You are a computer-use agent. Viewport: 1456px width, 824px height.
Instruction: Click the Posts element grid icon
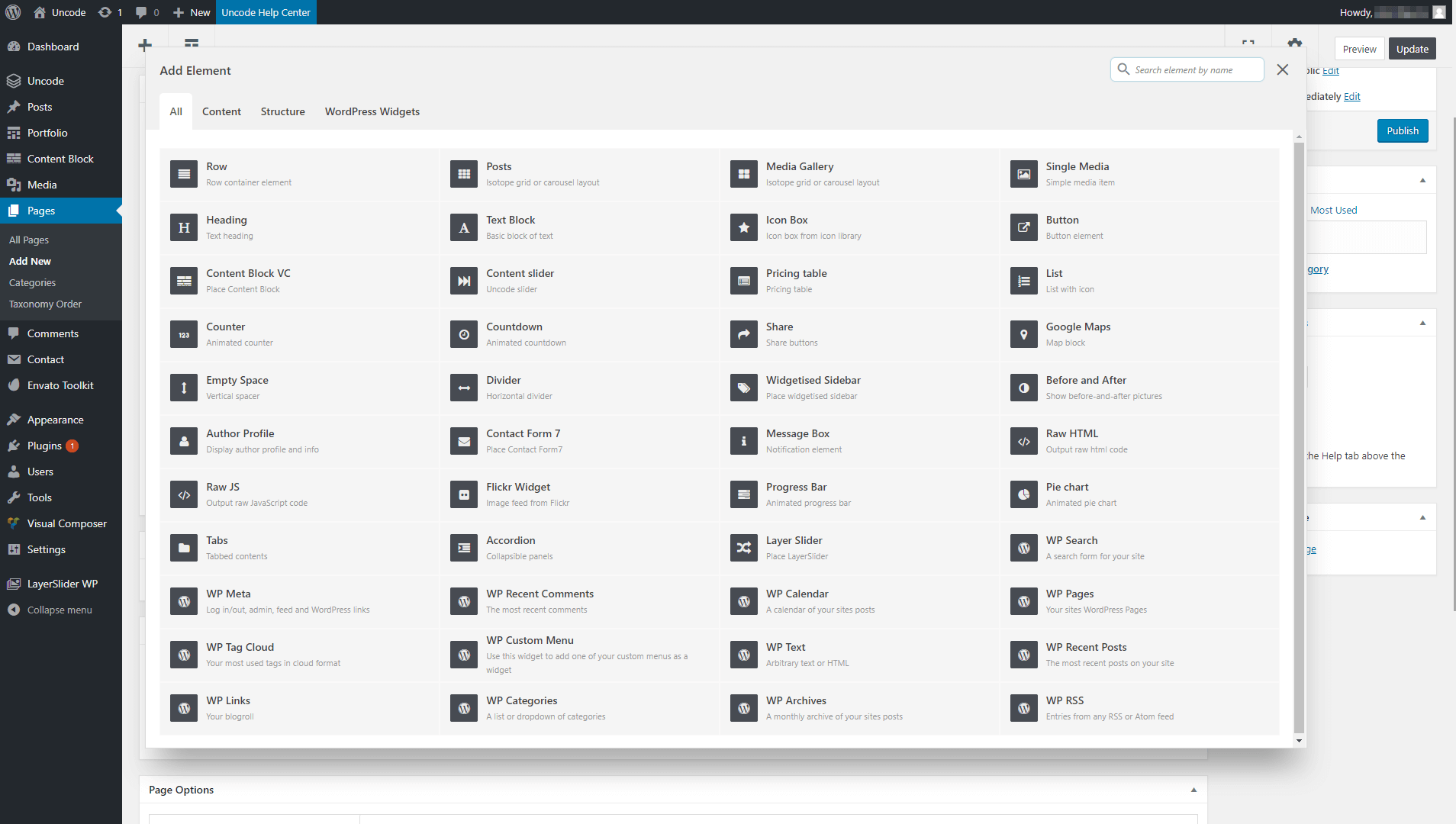[x=464, y=174]
